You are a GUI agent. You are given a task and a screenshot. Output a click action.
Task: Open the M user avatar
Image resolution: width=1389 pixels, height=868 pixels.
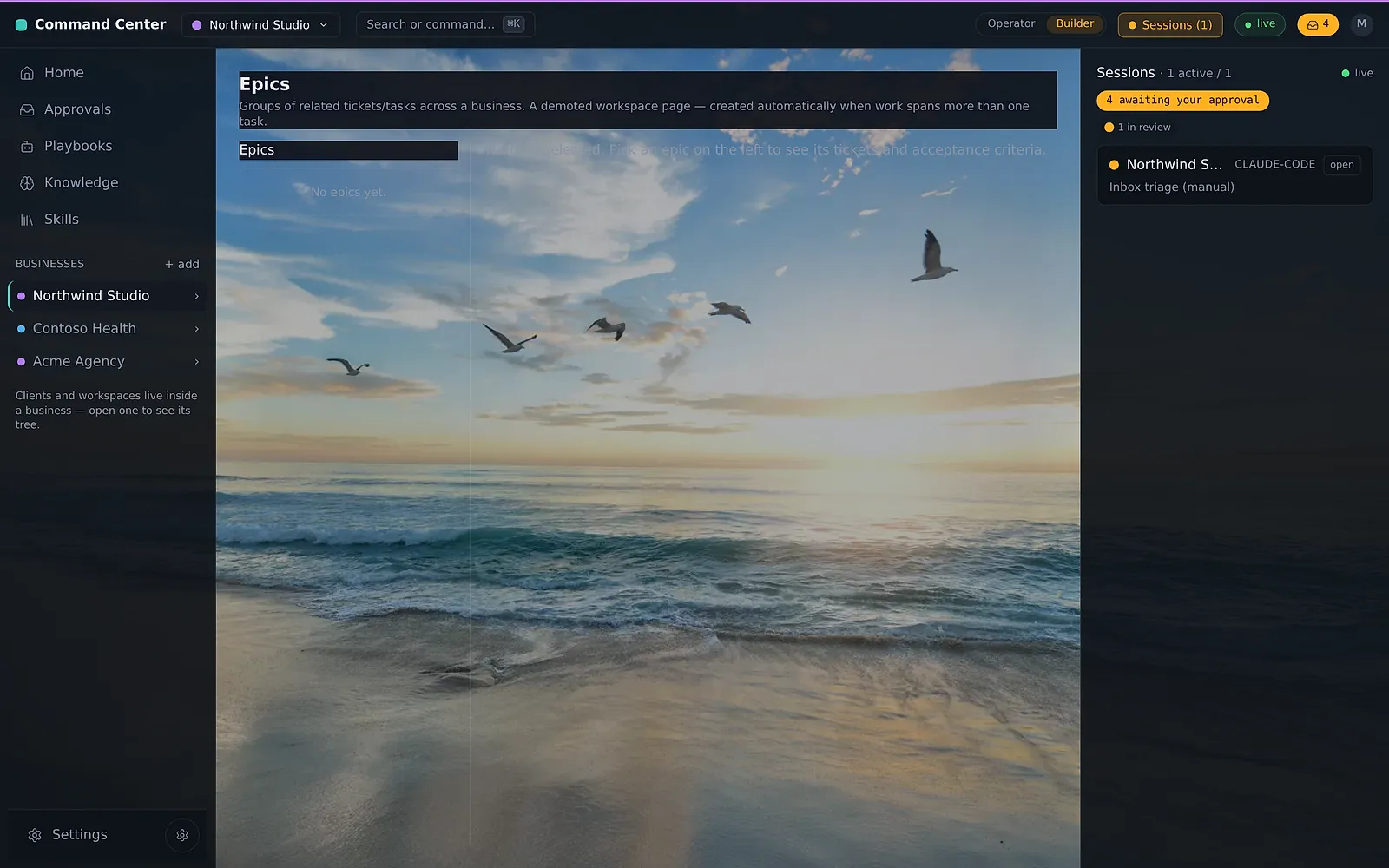(1361, 24)
